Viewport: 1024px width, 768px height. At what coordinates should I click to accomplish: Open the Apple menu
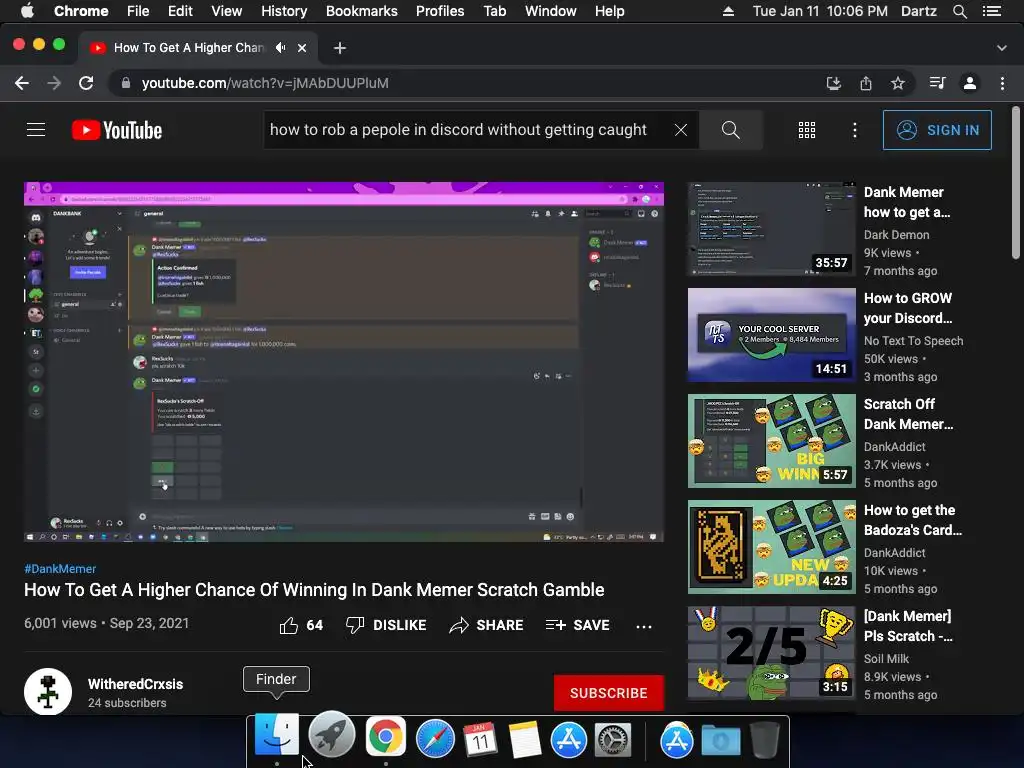(x=27, y=11)
